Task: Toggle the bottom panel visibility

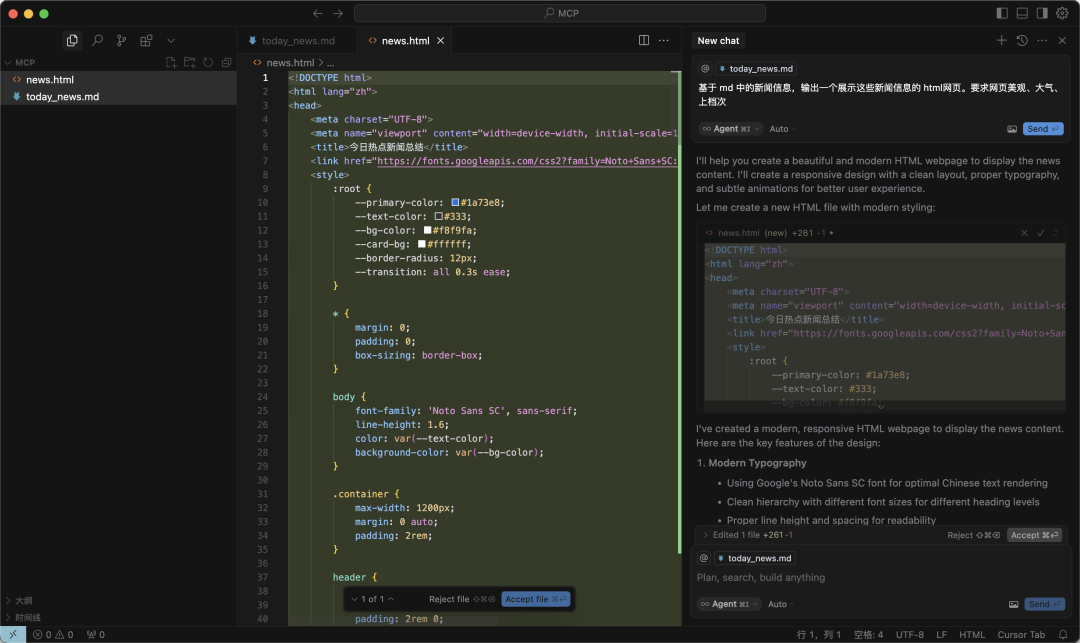Action: coord(1022,13)
